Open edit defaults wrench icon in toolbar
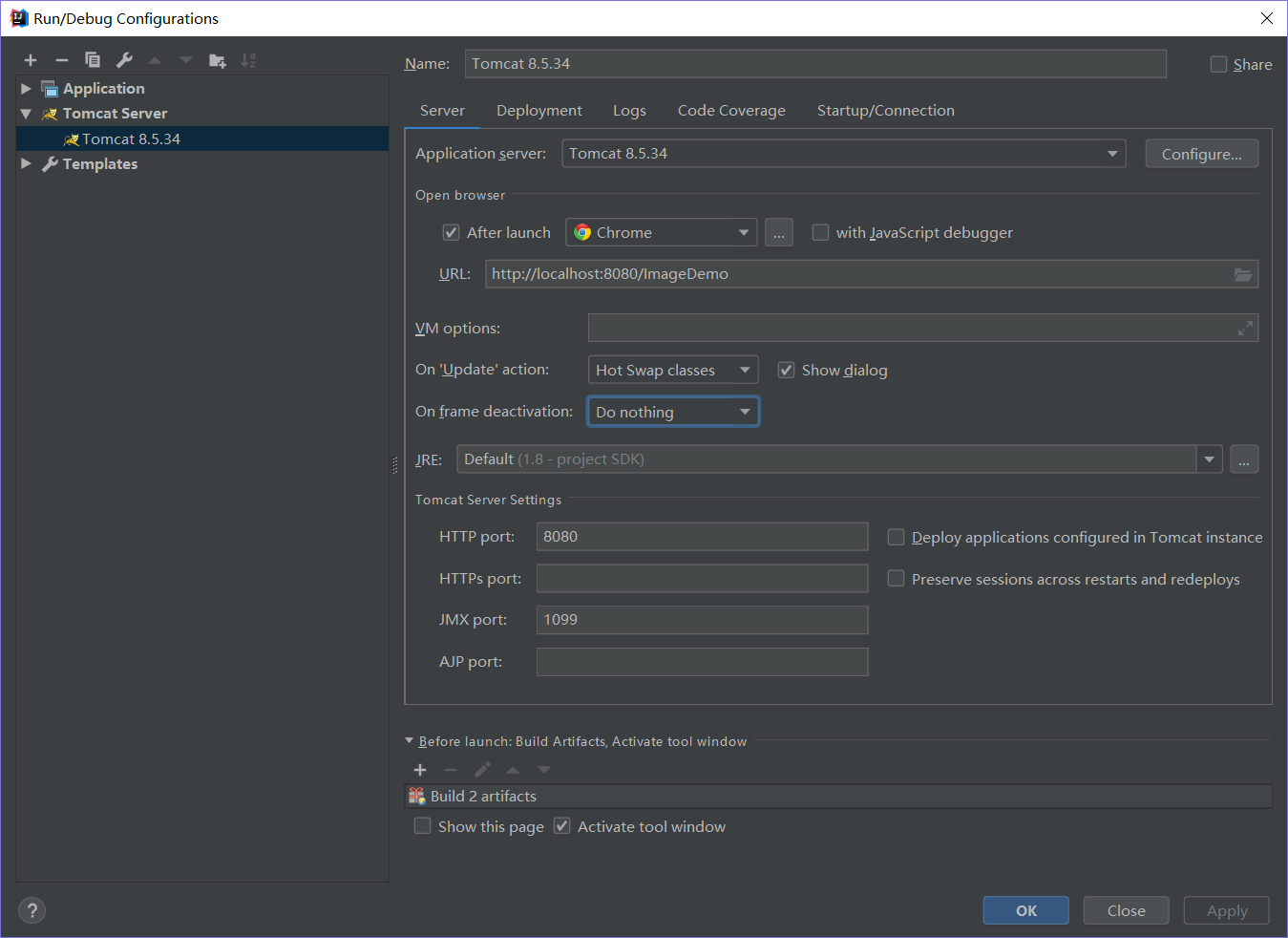This screenshot has height=938, width=1288. [124, 60]
